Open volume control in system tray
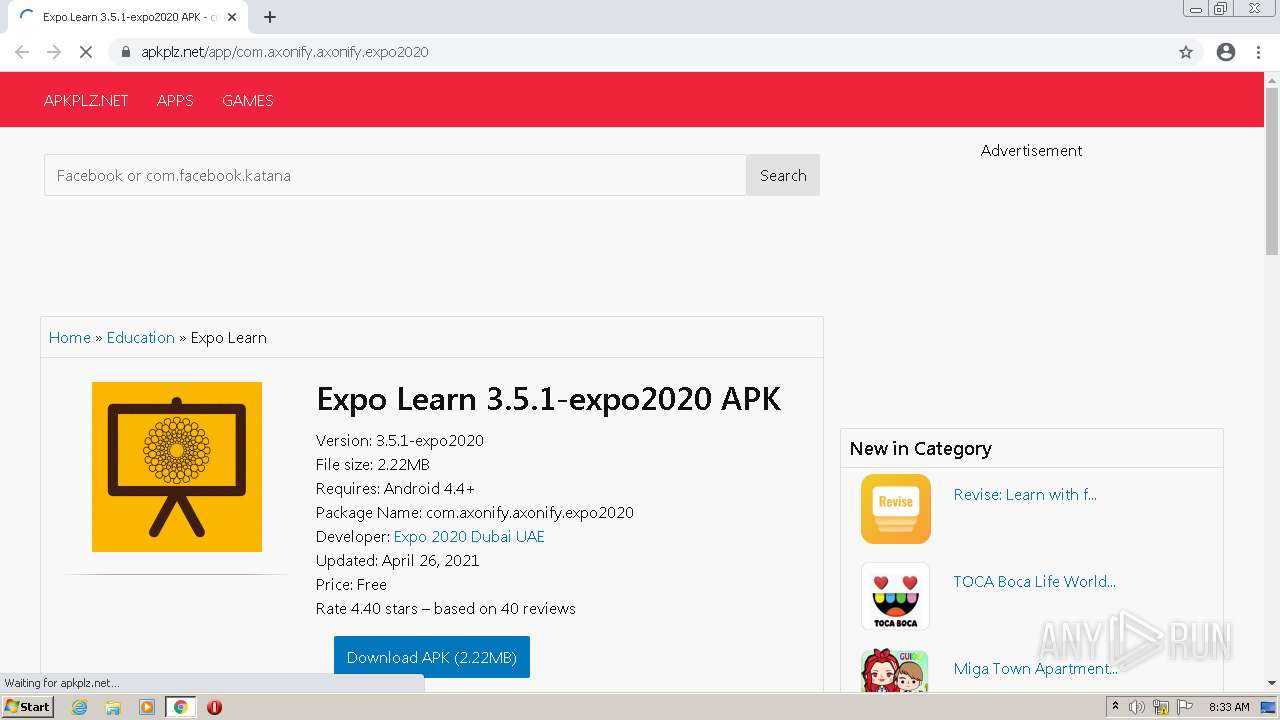 click(1137, 707)
